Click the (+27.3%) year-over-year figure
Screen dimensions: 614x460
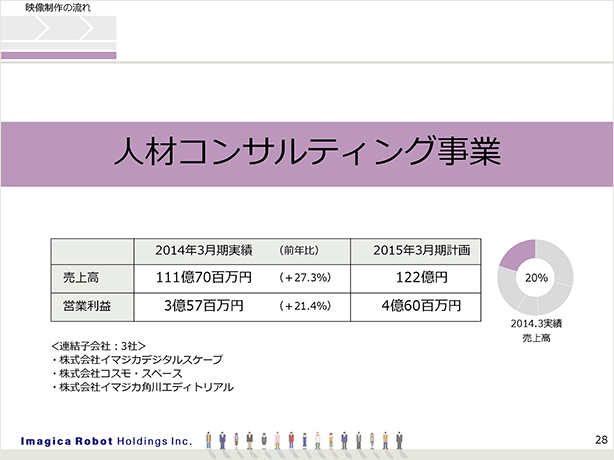click(x=305, y=277)
